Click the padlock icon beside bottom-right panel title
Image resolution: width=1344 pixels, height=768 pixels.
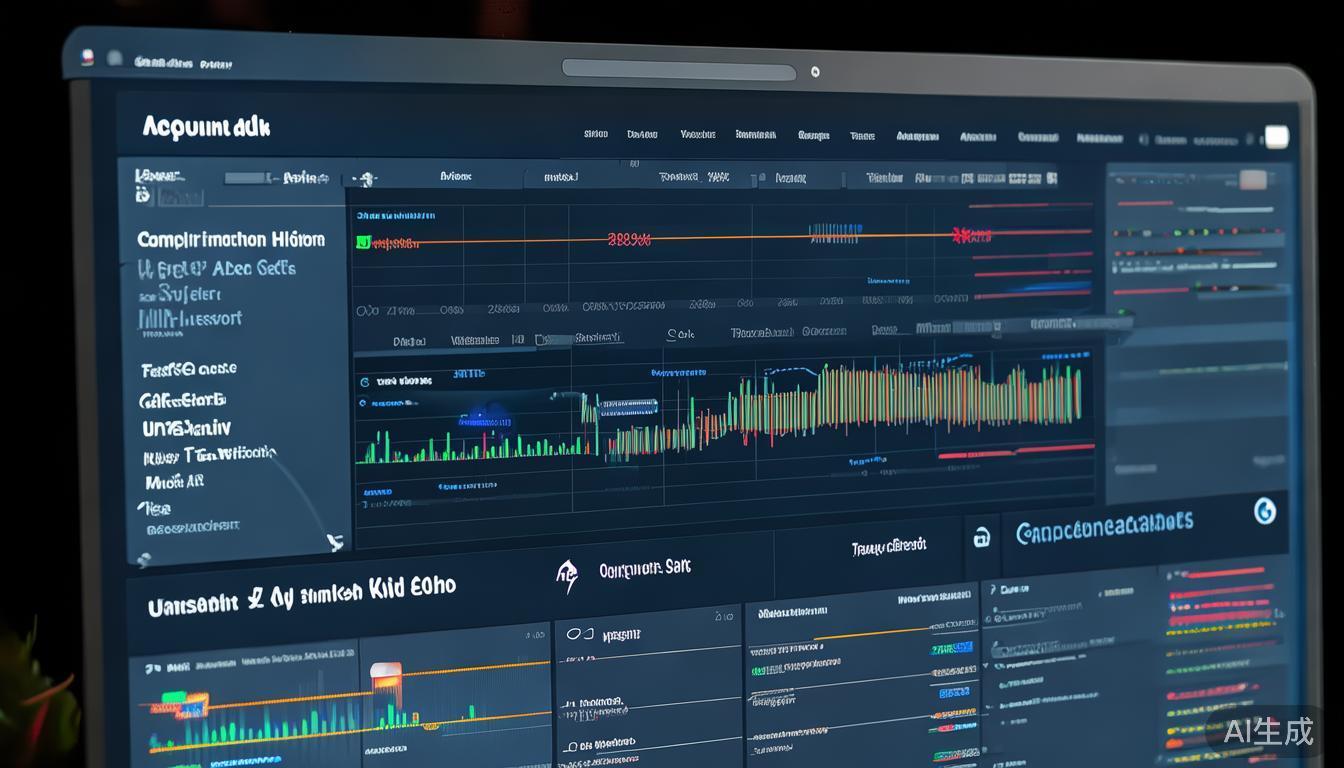982,538
